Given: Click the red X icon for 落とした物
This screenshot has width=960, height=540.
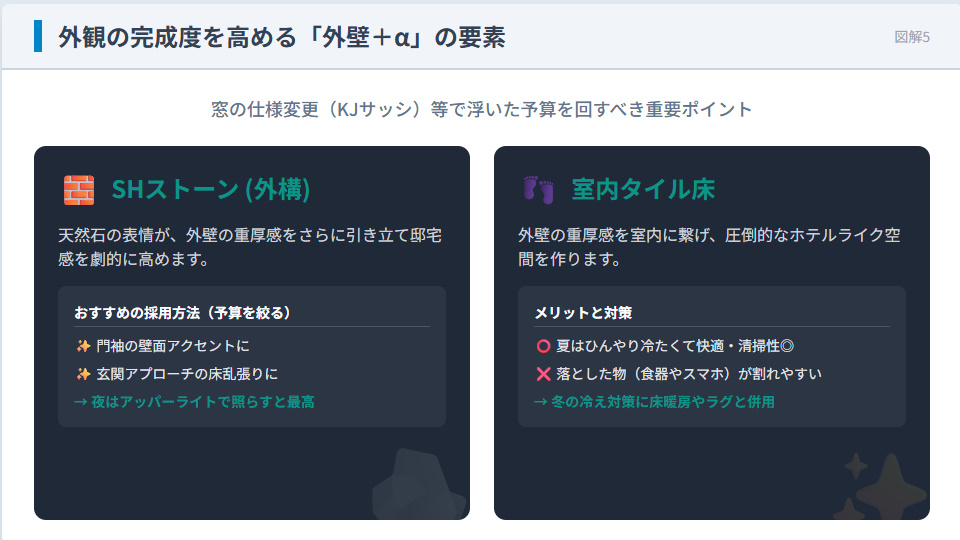Looking at the screenshot, I should coord(543,374).
